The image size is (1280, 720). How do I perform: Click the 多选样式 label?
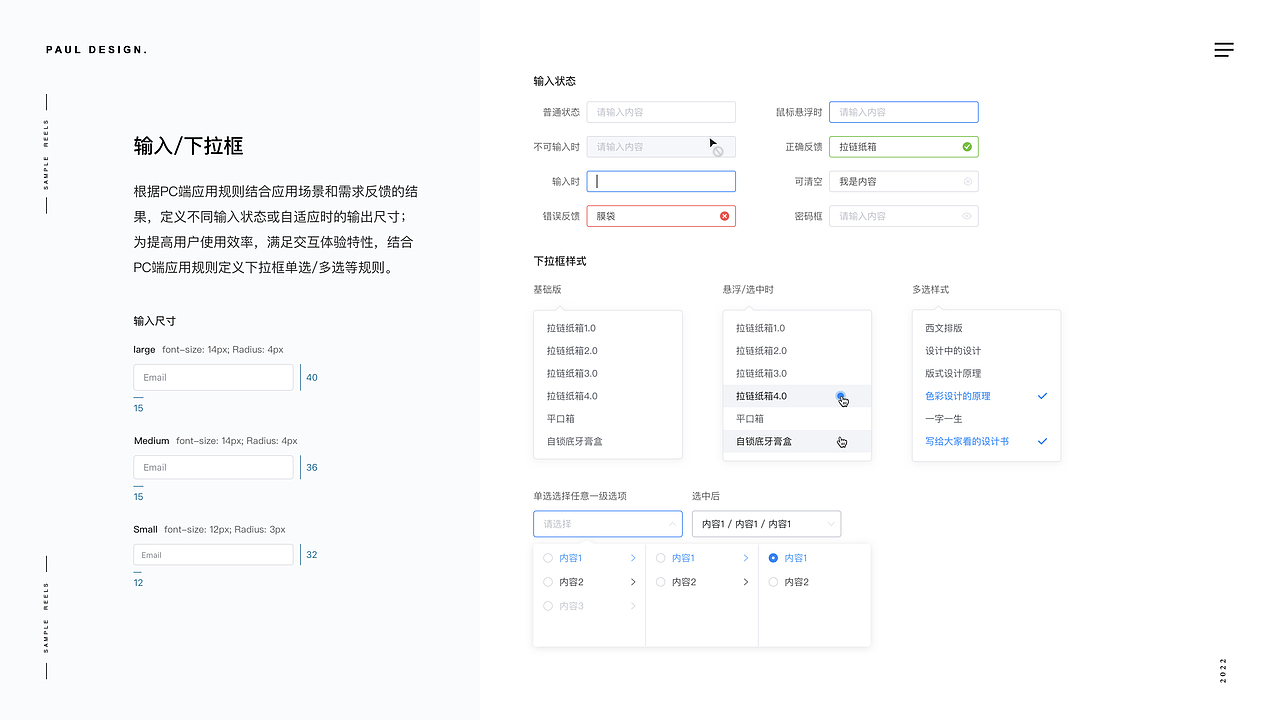click(930, 289)
